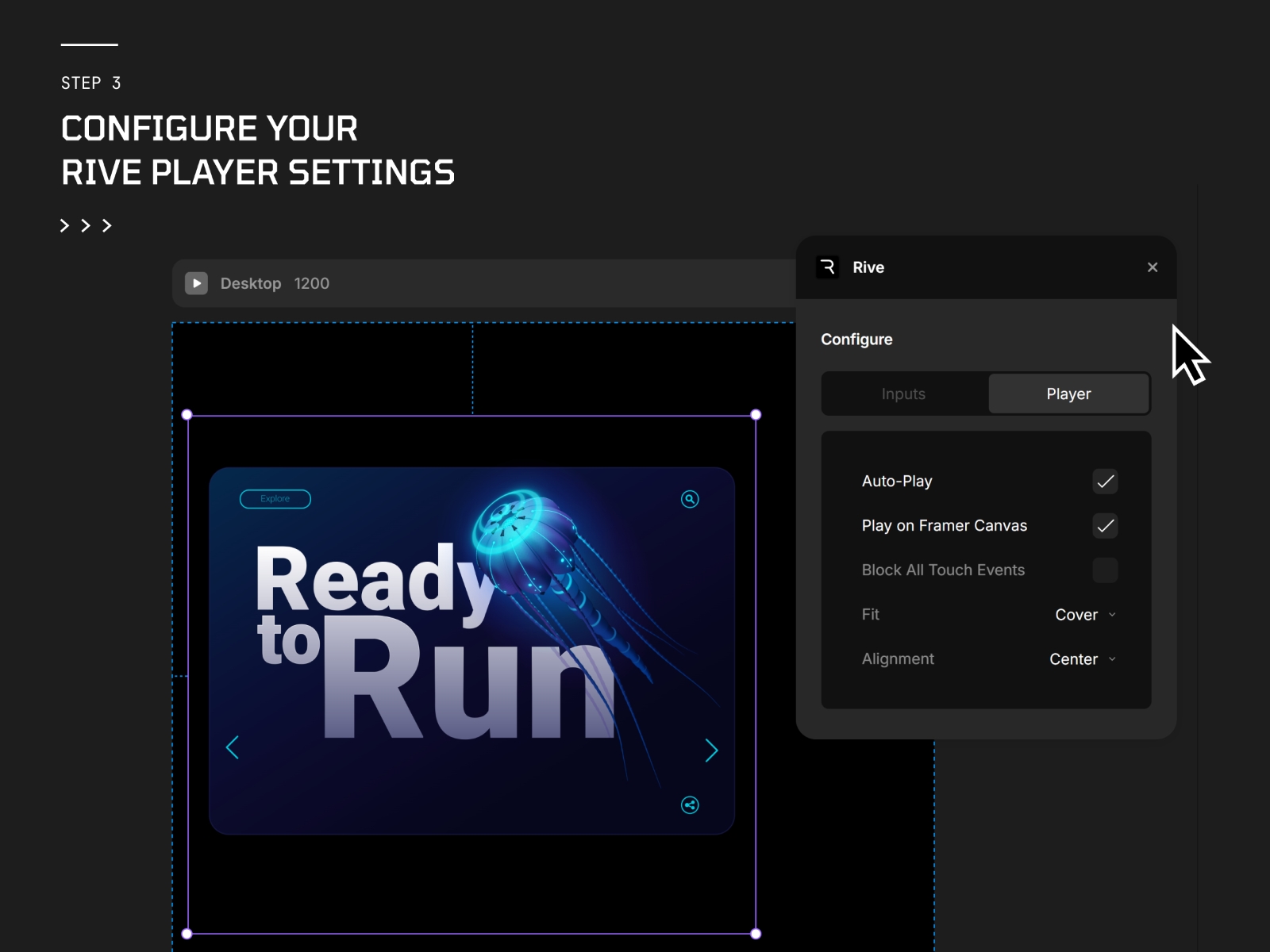Enable Block All Touch Events

1105,570
